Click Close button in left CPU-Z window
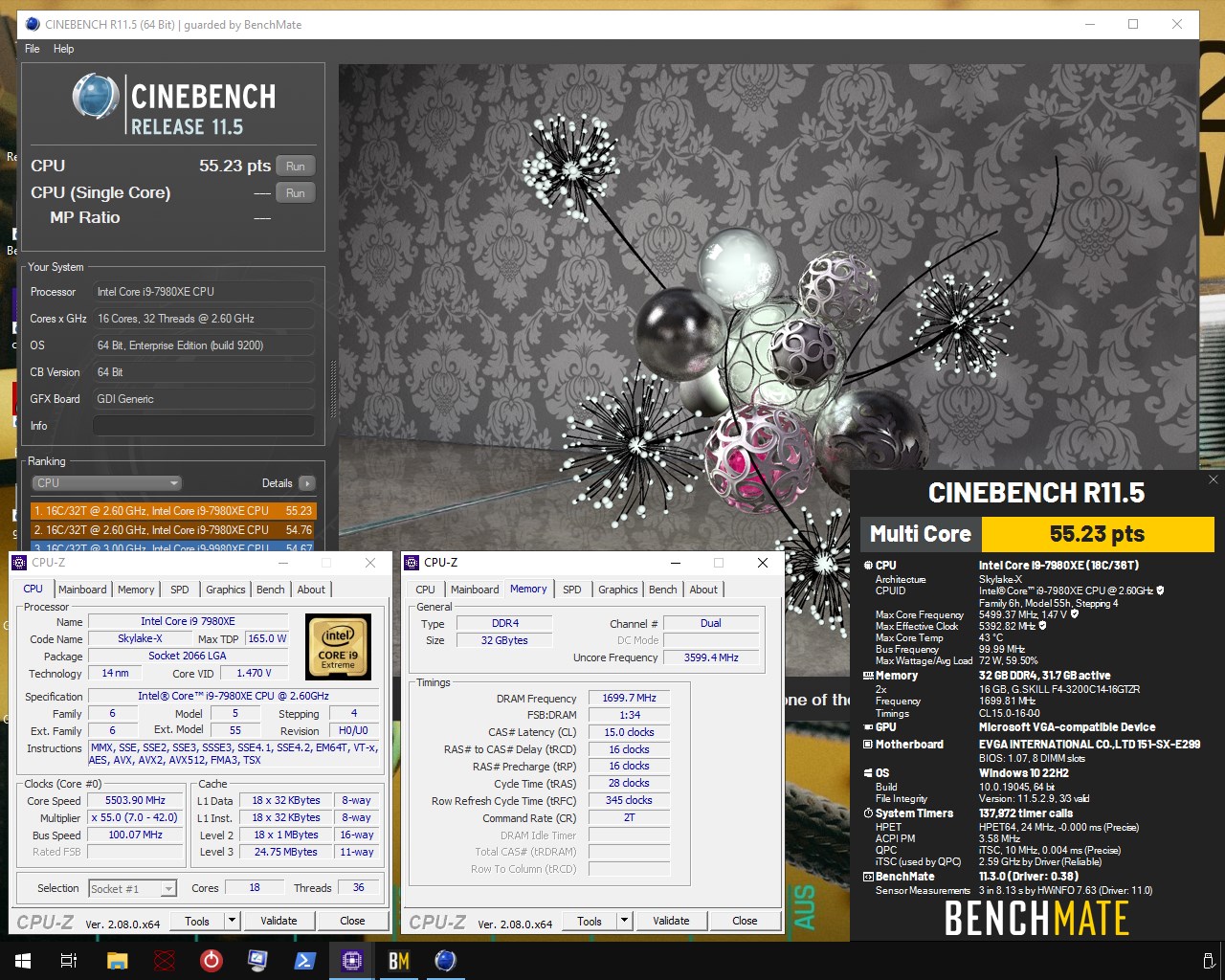Image resolution: width=1225 pixels, height=980 pixels. click(x=352, y=921)
